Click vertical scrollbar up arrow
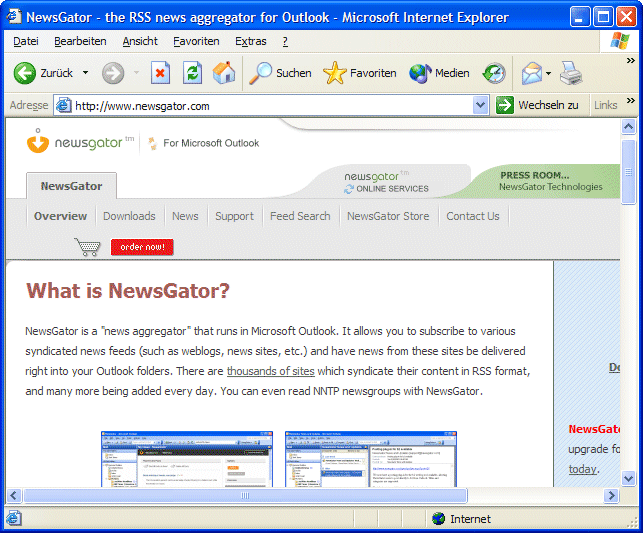 [628, 127]
